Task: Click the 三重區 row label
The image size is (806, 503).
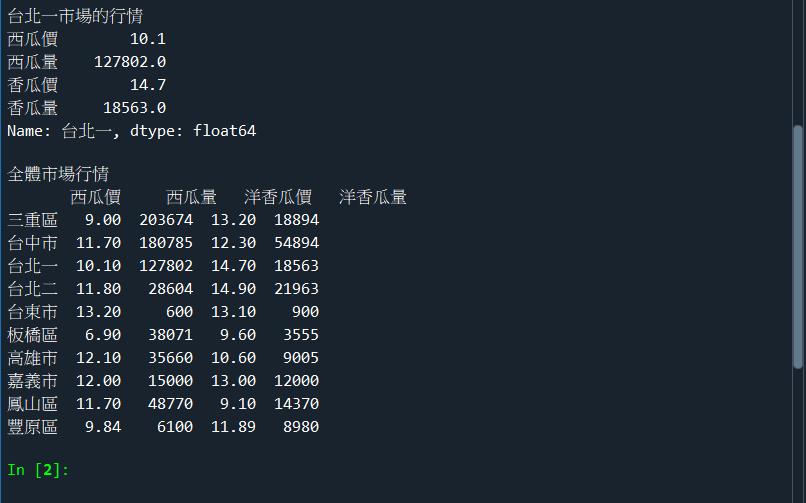Action: (32, 220)
